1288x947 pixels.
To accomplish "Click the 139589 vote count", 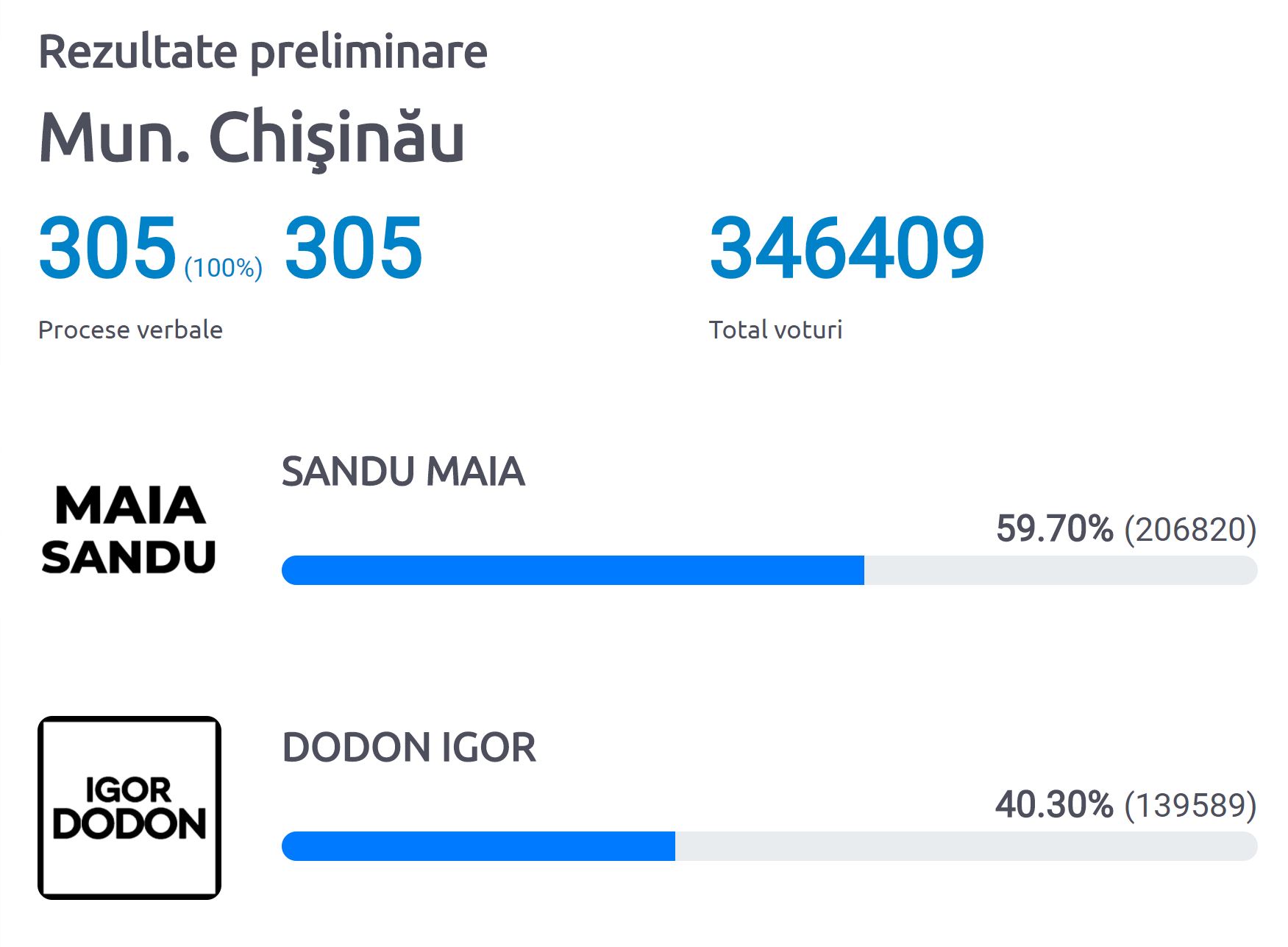I will click(x=1190, y=806).
